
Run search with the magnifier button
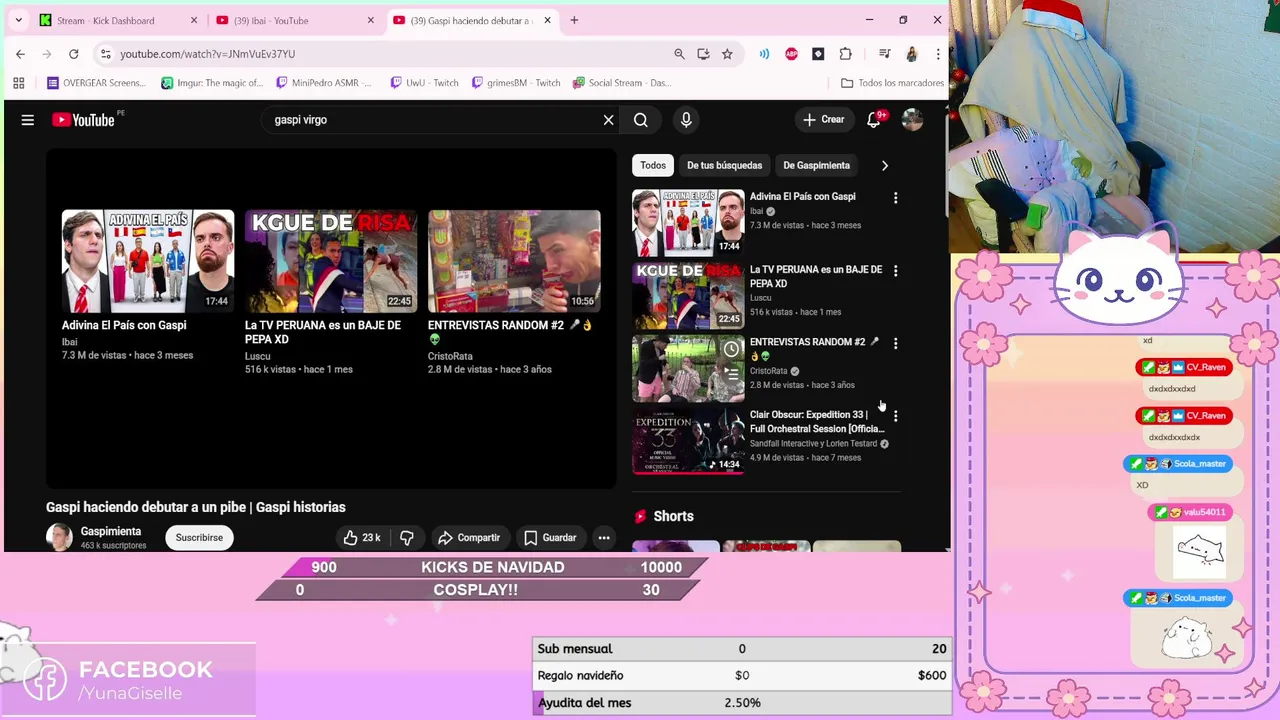pyautogui.click(x=641, y=120)
